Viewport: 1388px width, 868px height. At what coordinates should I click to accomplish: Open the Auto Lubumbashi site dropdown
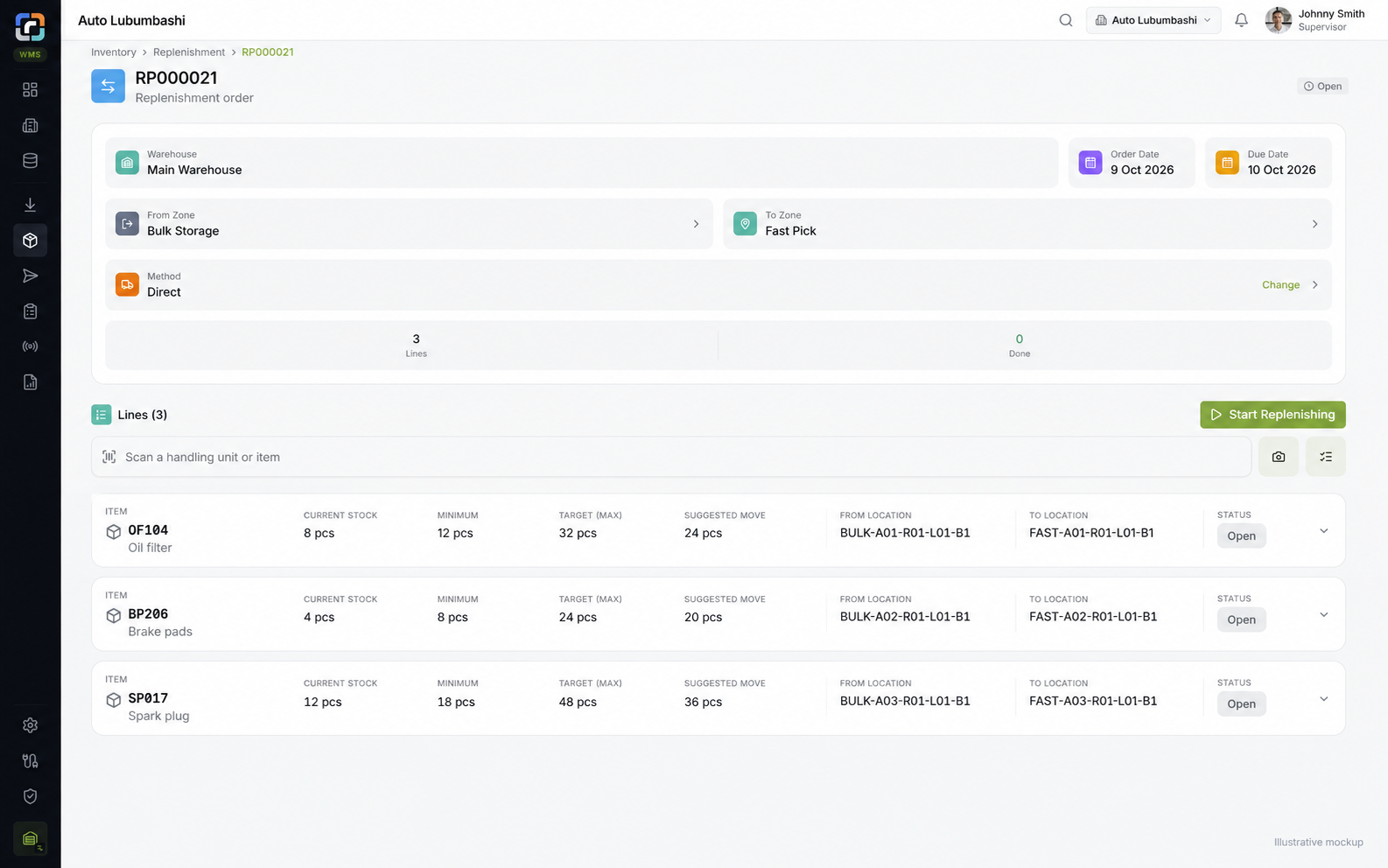pos(1153,20)
